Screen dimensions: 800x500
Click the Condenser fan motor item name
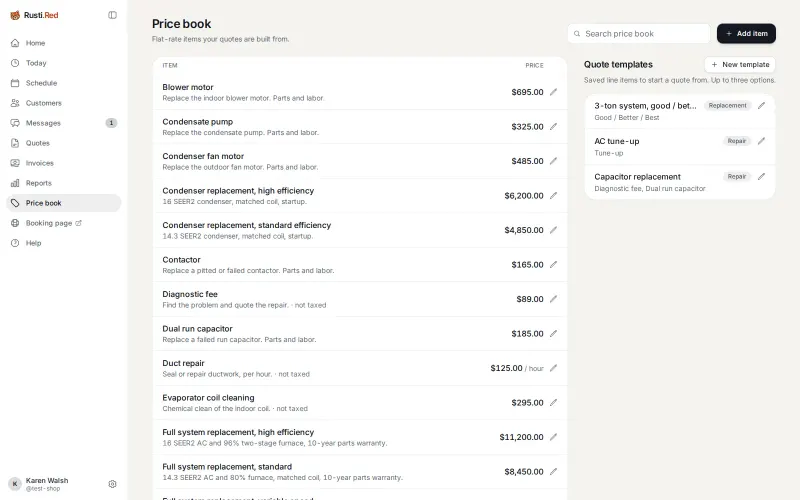[x=203, y=156]
